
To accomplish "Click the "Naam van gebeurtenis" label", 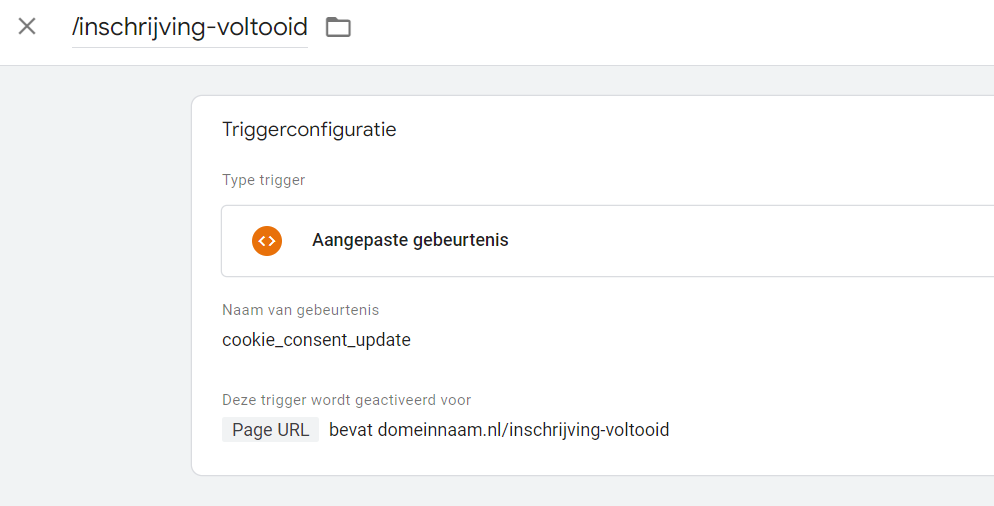I will pos(300,310).
